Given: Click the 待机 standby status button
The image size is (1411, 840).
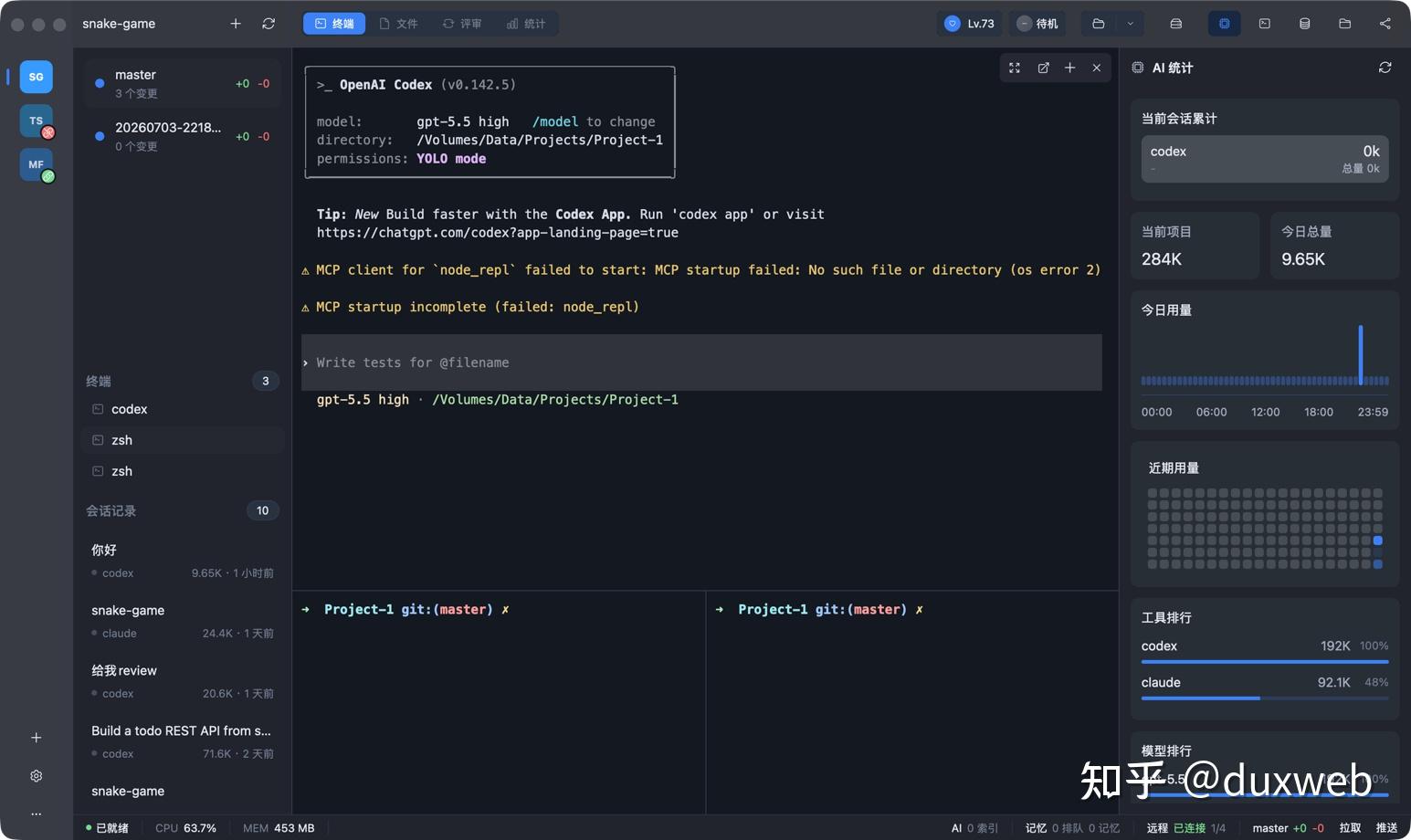Looking at the screenshot, I should [1037, 24].
